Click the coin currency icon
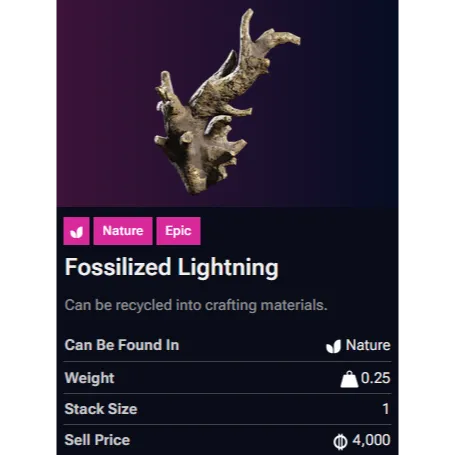 coord(340,442)
